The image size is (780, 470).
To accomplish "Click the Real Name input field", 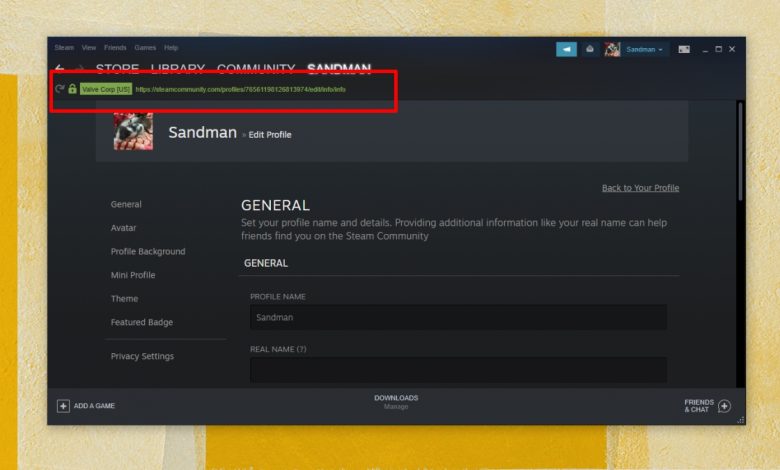I will (x=458, y=370).
